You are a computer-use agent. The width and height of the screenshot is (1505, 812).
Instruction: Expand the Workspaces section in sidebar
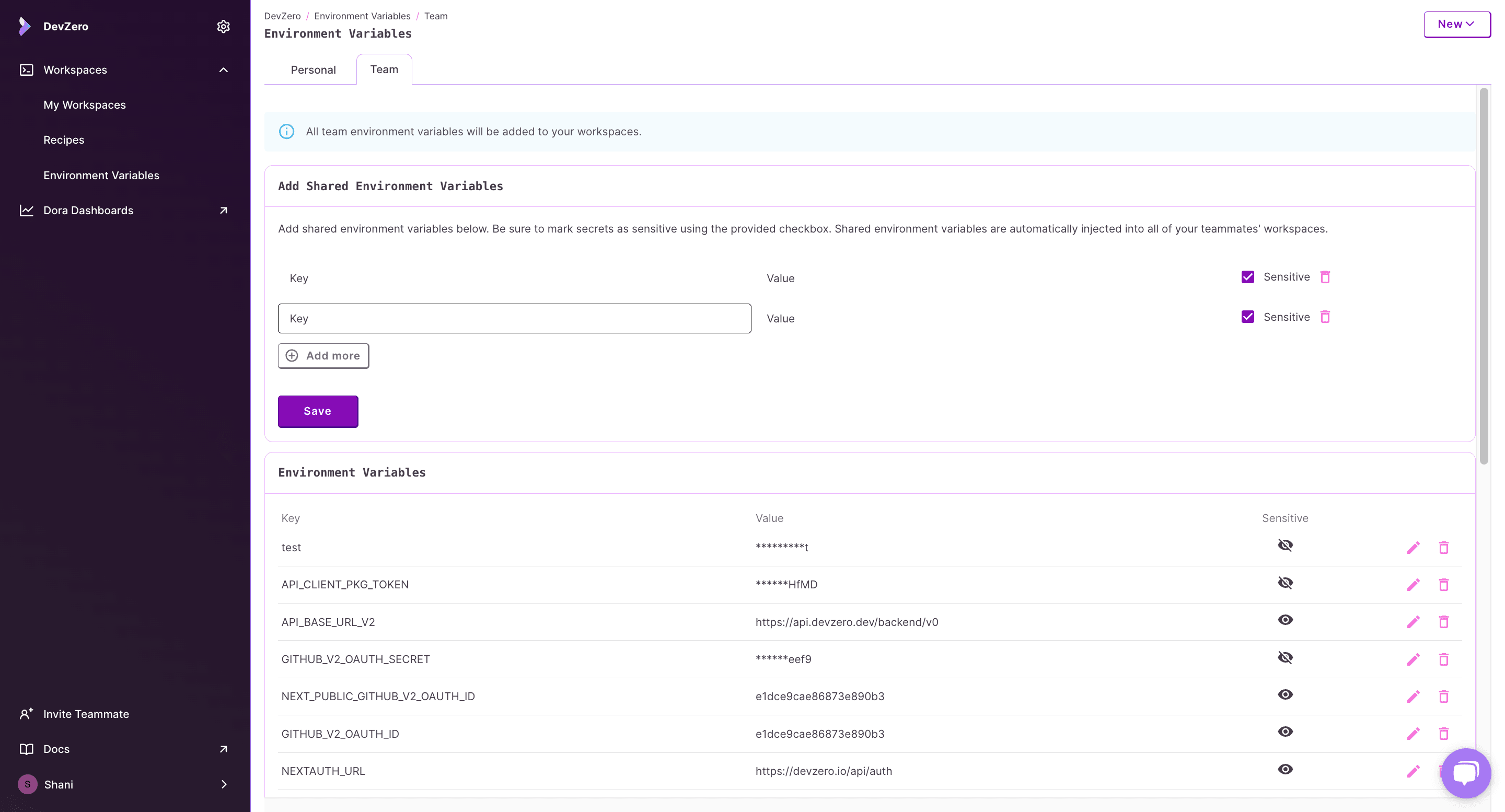pos(223,70)
